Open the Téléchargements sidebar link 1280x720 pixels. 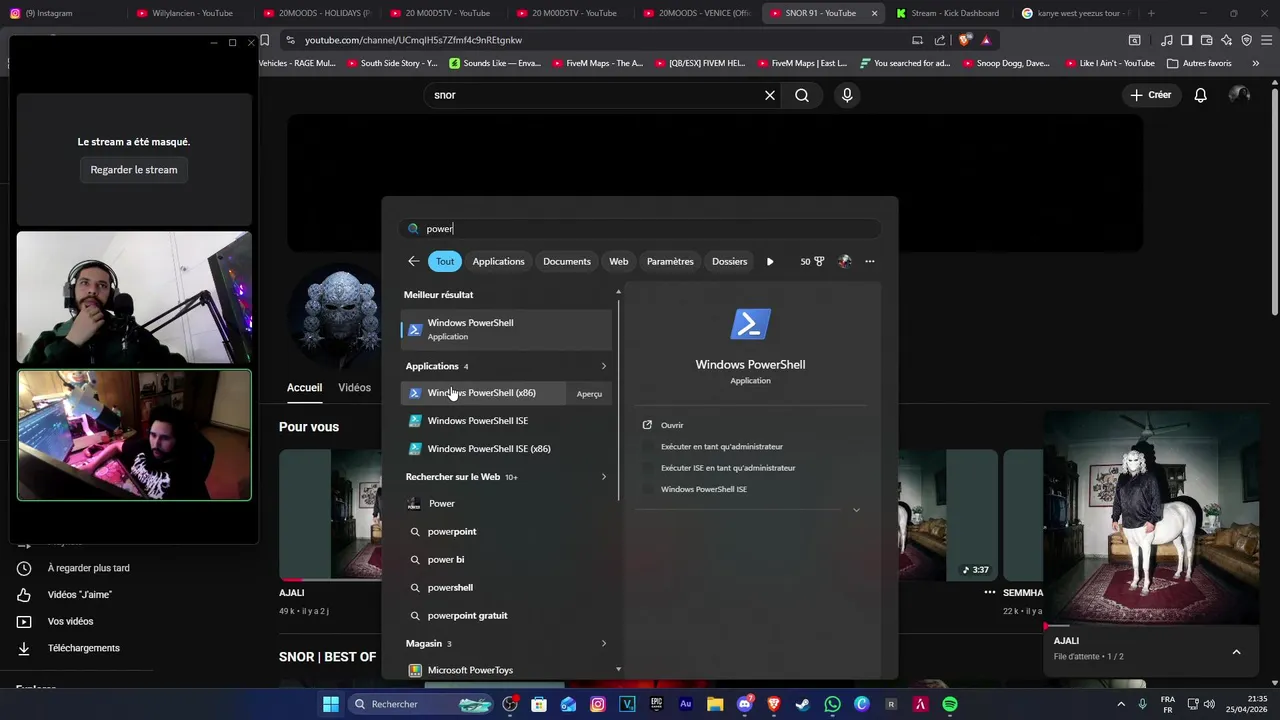tap(84, 648)
